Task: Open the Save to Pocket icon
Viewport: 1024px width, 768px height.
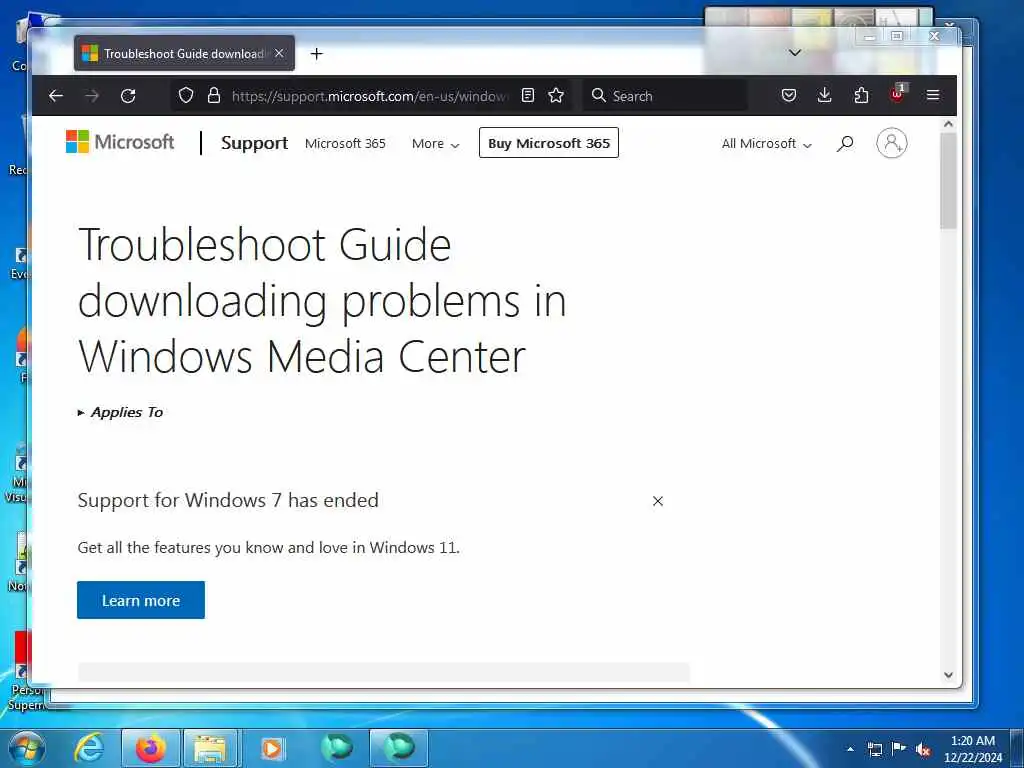Action: (x=789, y=96)
